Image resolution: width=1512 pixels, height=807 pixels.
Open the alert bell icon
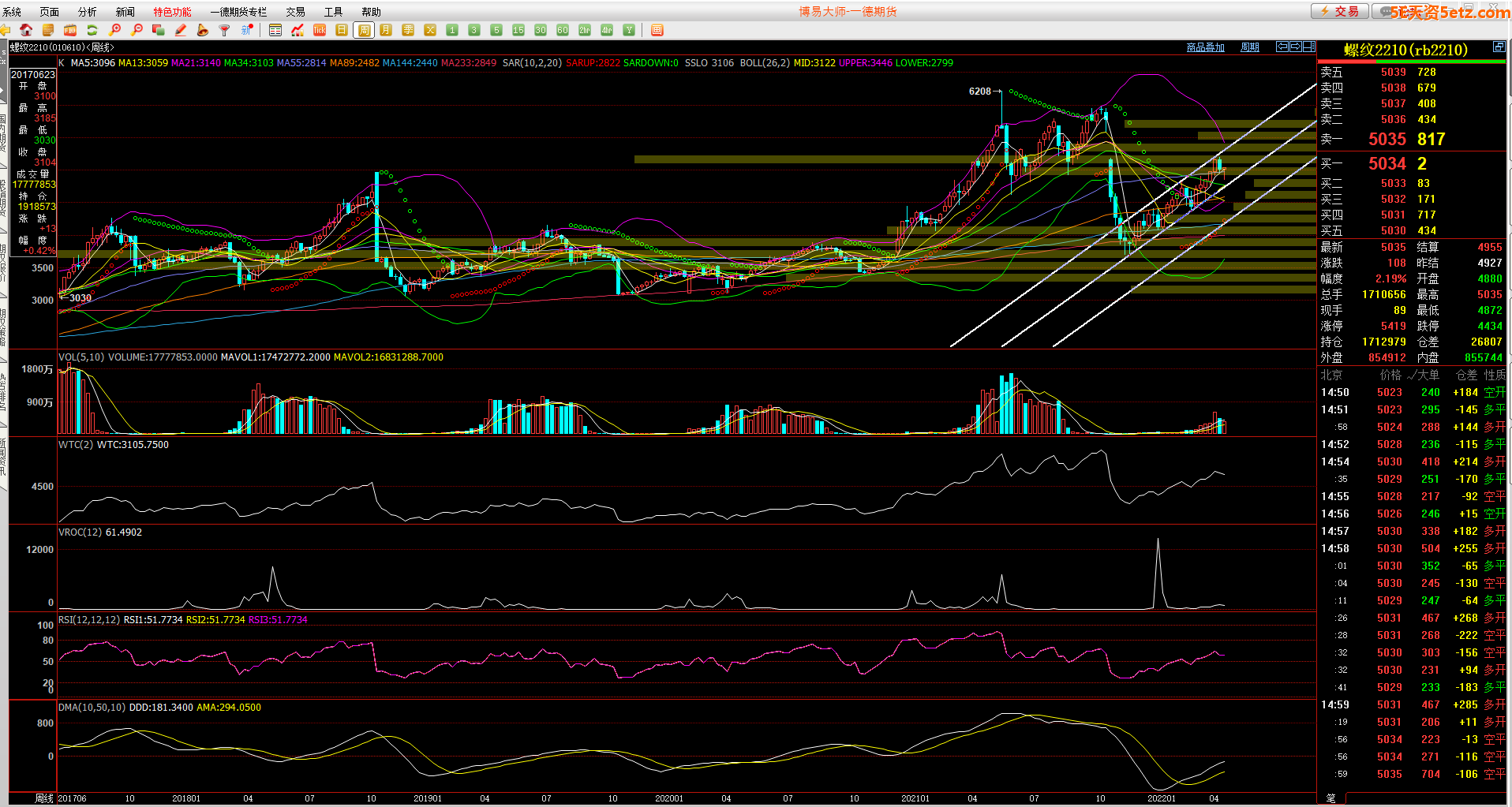click(x=203, y=30)
